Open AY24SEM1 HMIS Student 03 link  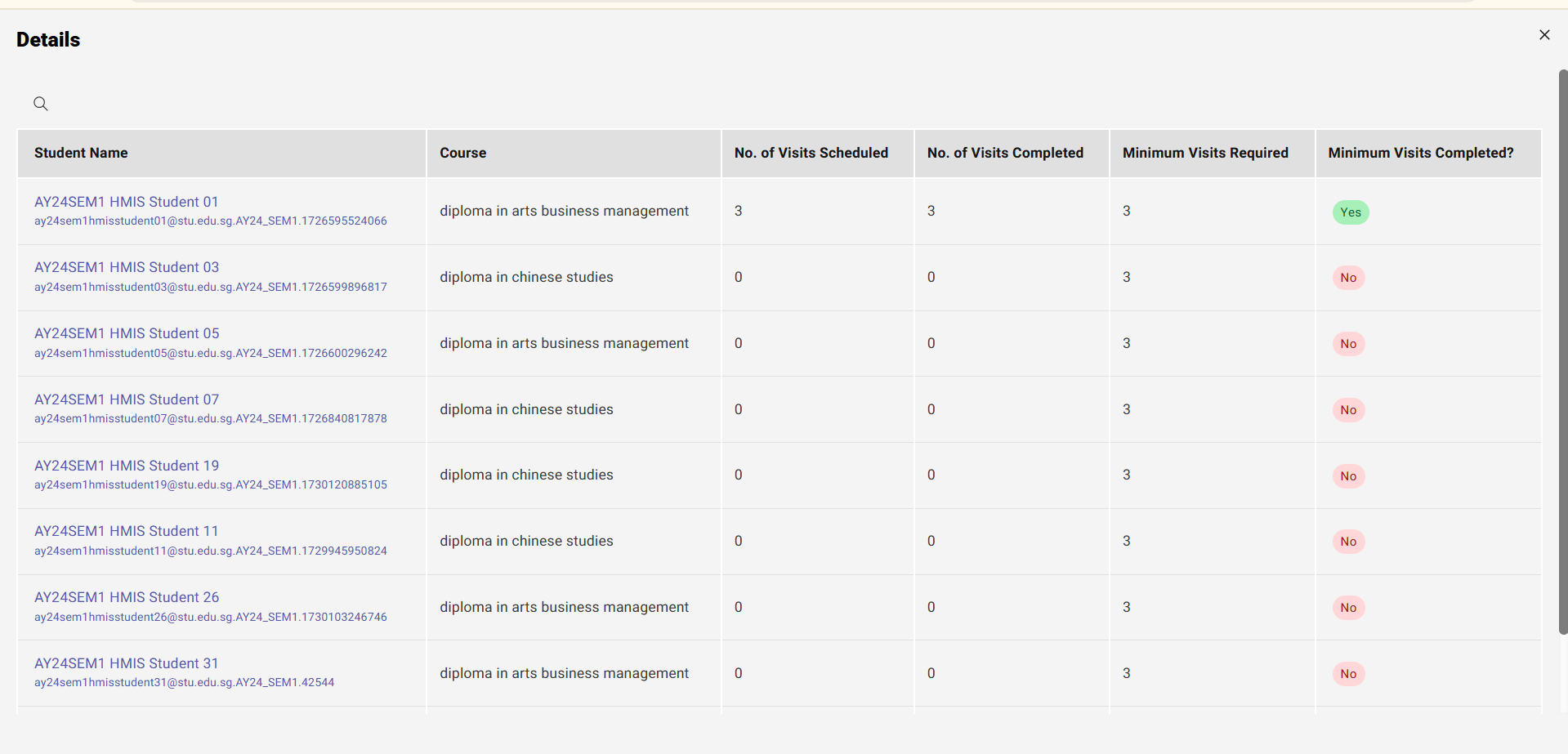click(x=127, y=267)
